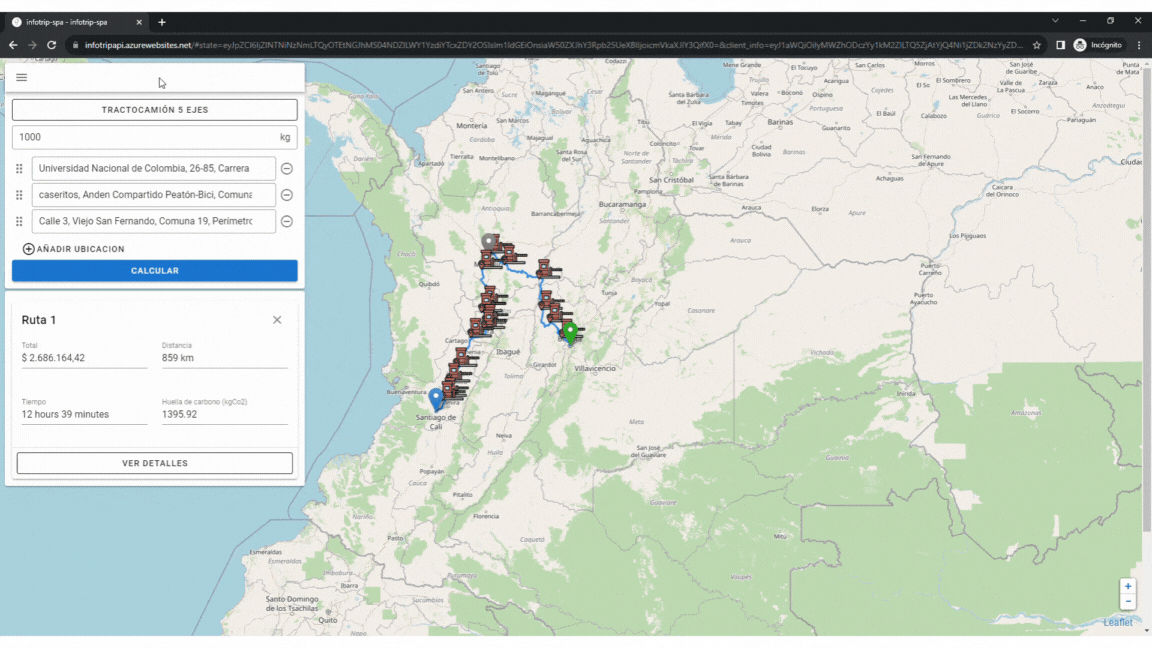Bookmark this page with the star icon
The image size is (1152, 648).
(1037, 45)
